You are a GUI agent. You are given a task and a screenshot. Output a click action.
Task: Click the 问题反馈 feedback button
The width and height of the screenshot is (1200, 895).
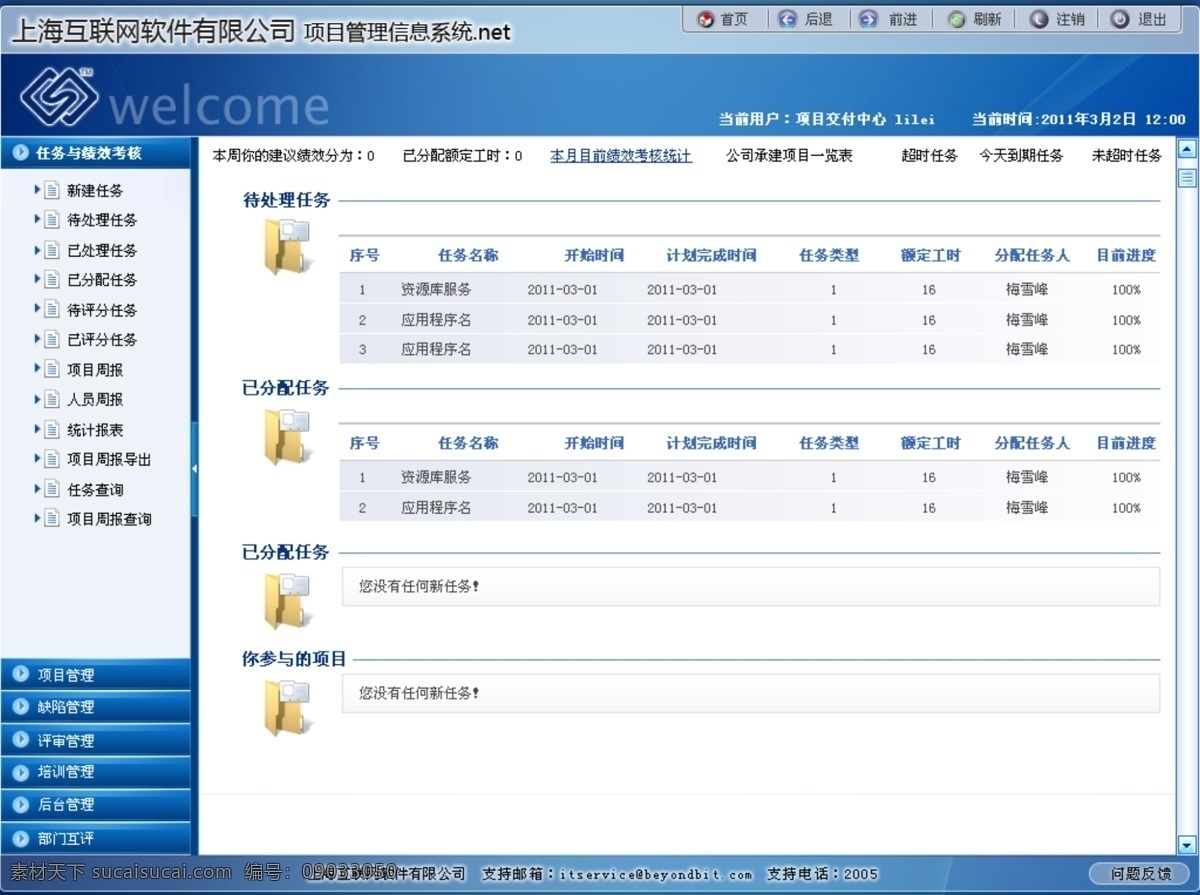1141,873
